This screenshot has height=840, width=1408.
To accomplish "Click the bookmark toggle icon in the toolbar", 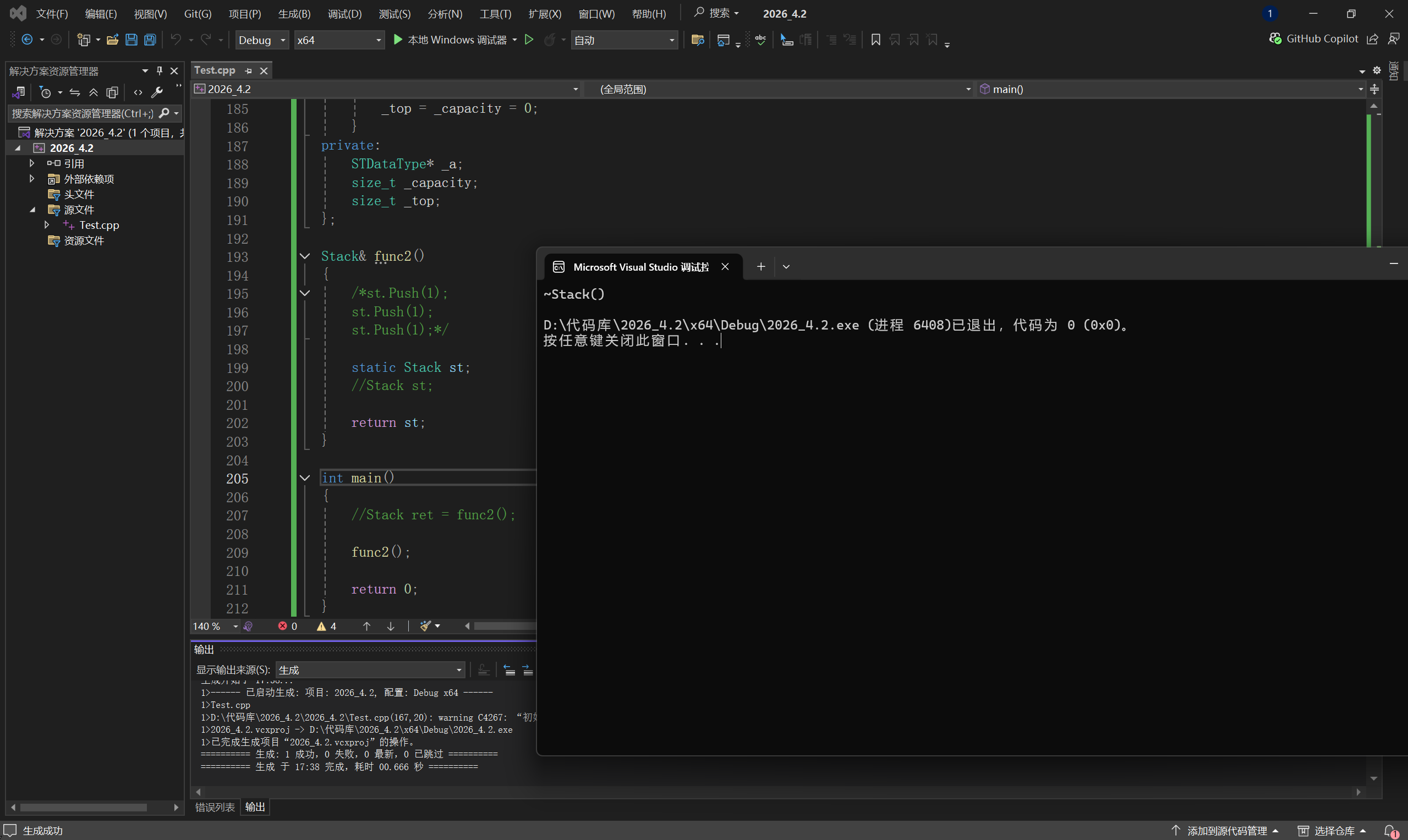I will (x=875, y=40).
